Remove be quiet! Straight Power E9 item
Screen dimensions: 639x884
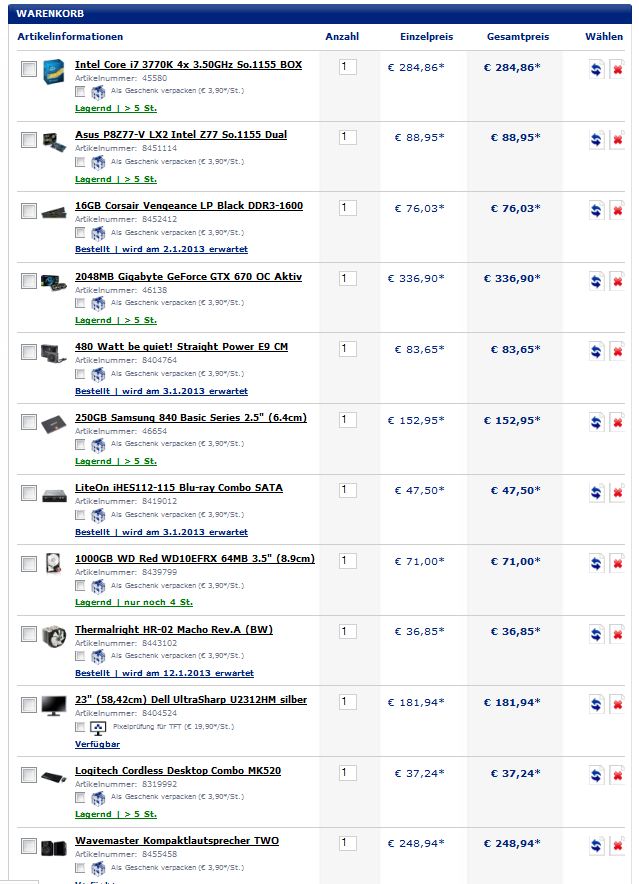click(x=618, y=351)
